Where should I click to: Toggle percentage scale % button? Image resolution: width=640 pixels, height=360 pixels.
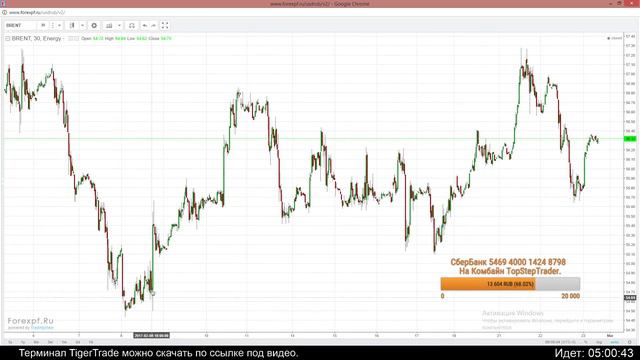(x=586, y=342)
